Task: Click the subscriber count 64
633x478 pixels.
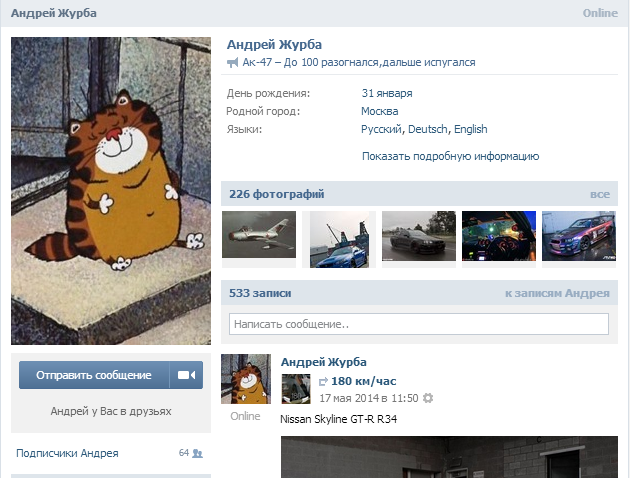Action: pyautogui.click(x=184, y=453)
